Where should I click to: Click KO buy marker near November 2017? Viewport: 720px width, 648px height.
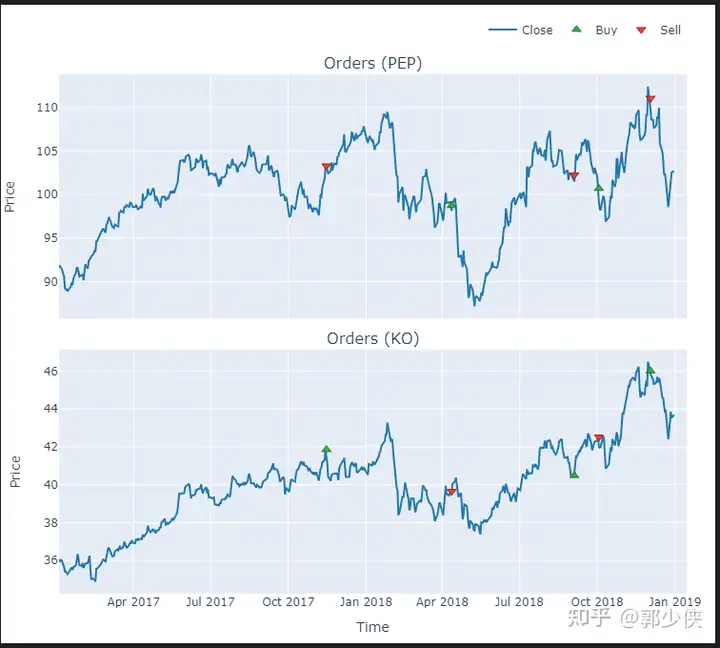tap(326, 449)
